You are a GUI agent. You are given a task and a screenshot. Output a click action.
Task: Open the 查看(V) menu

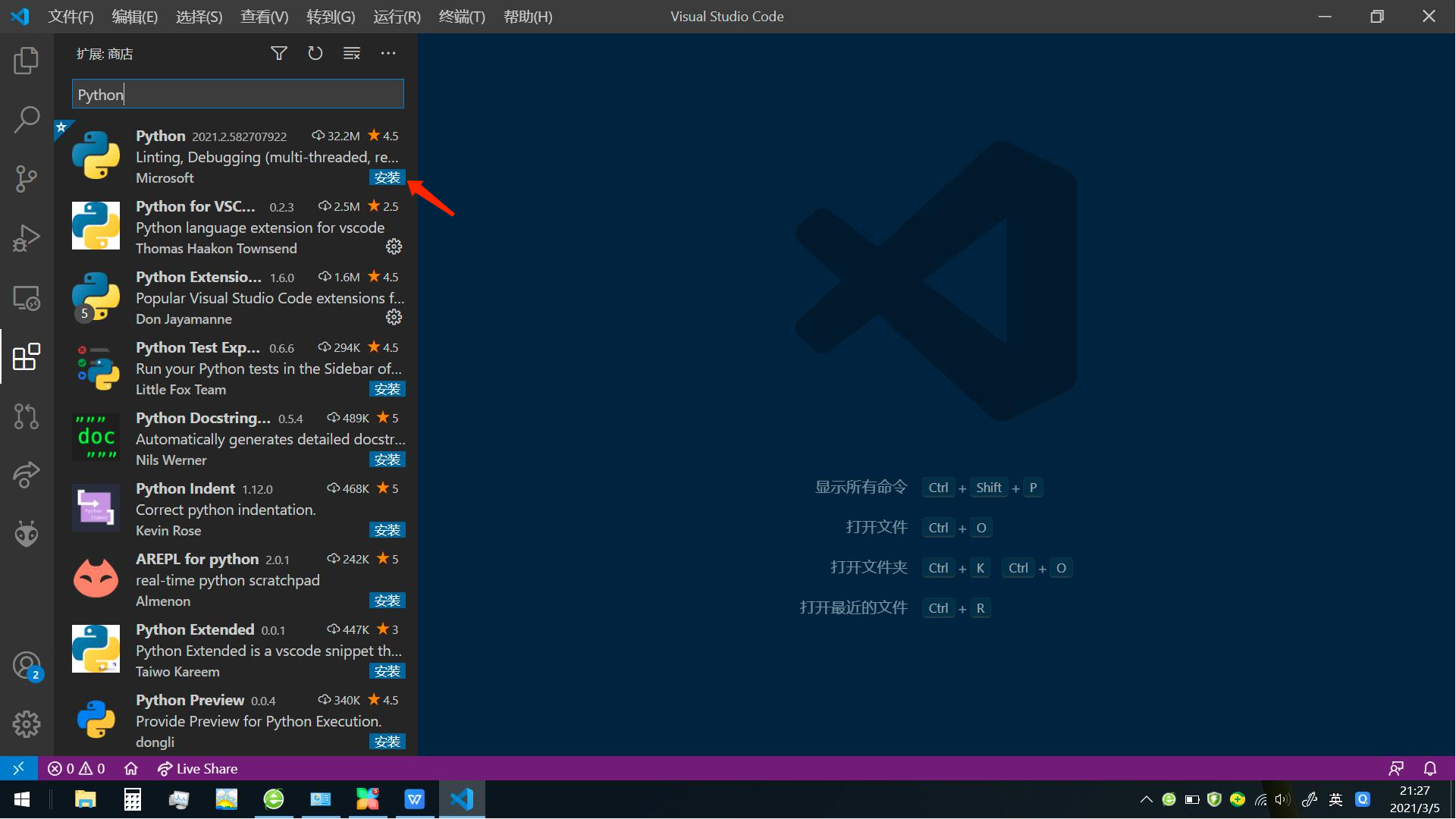[264, 17]
